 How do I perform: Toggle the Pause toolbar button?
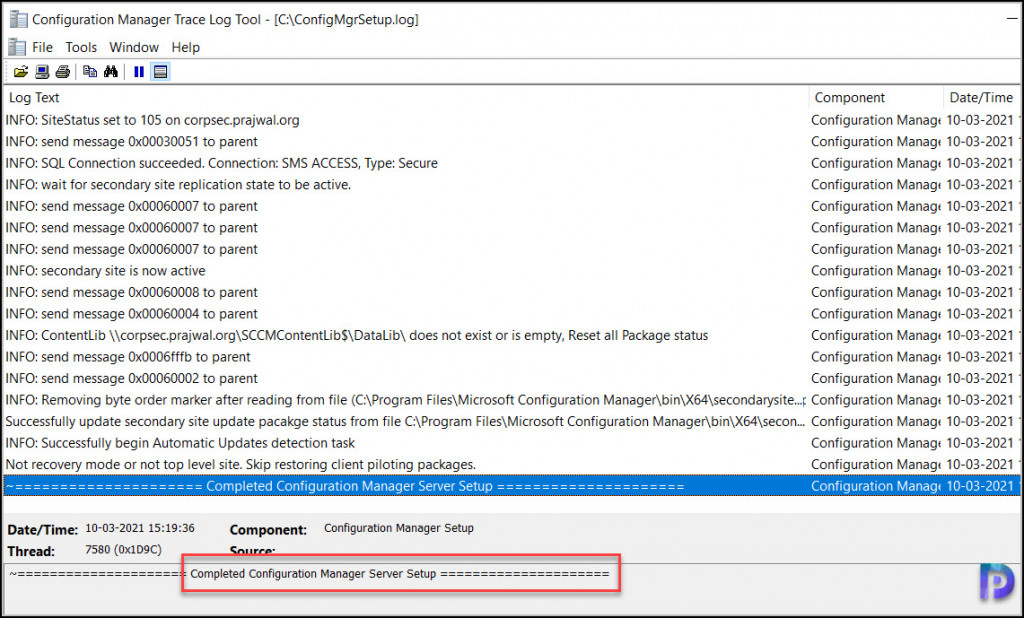[139, 72]
